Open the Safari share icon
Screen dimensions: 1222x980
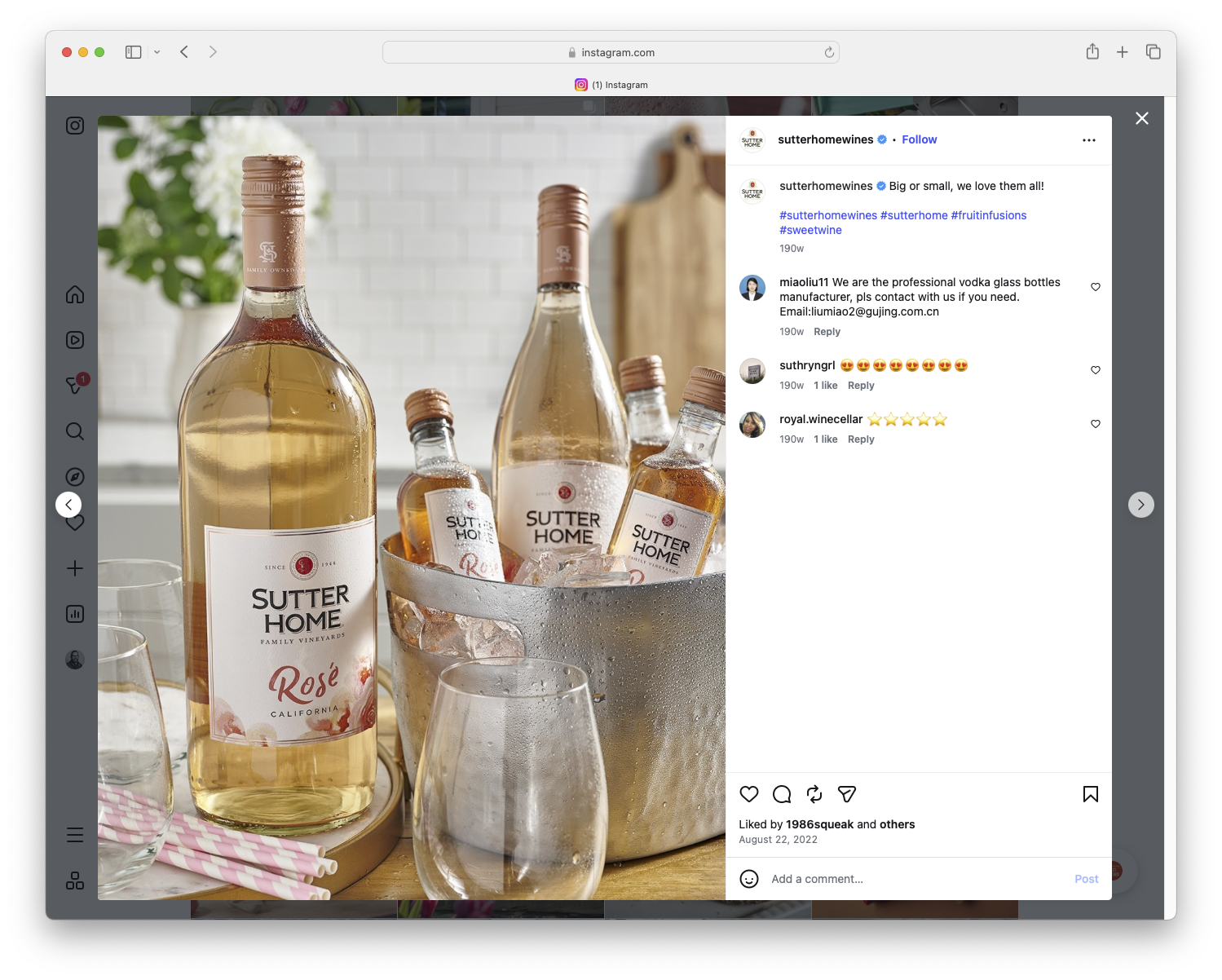click(x=1092, y=51)
